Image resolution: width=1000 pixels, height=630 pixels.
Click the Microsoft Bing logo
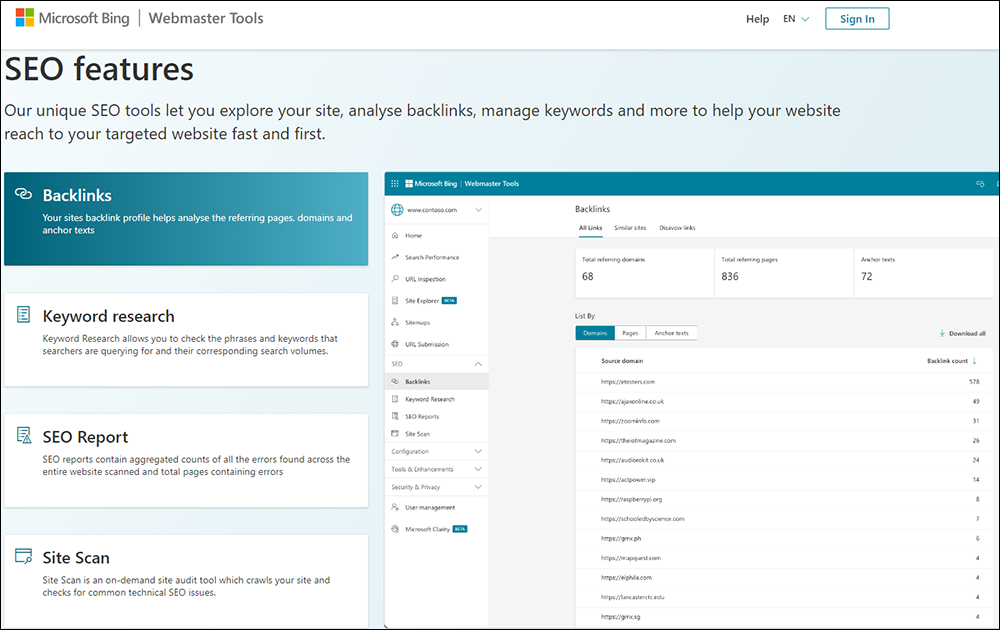tap(72, 18)
